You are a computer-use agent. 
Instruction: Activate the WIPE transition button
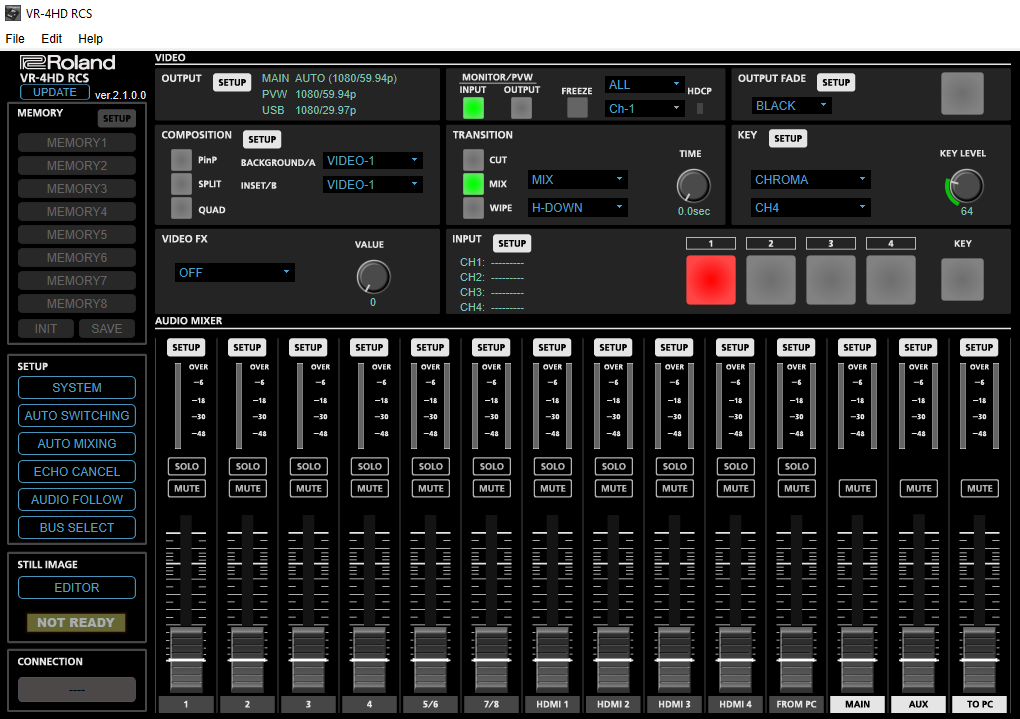tap(473, 208)
